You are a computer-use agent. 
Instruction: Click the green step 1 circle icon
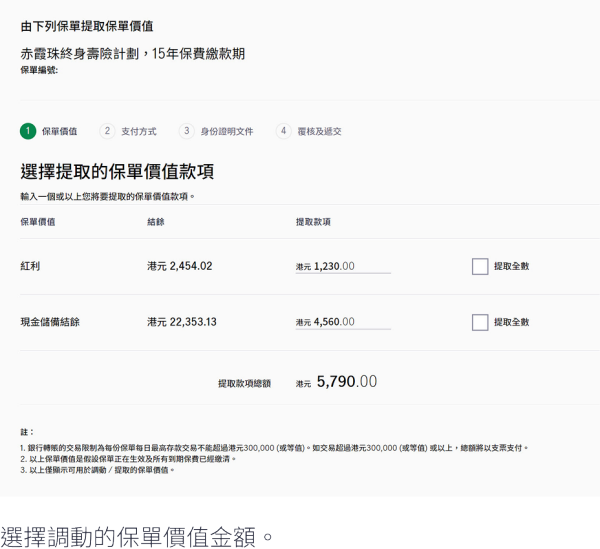[x=28, y=131]
